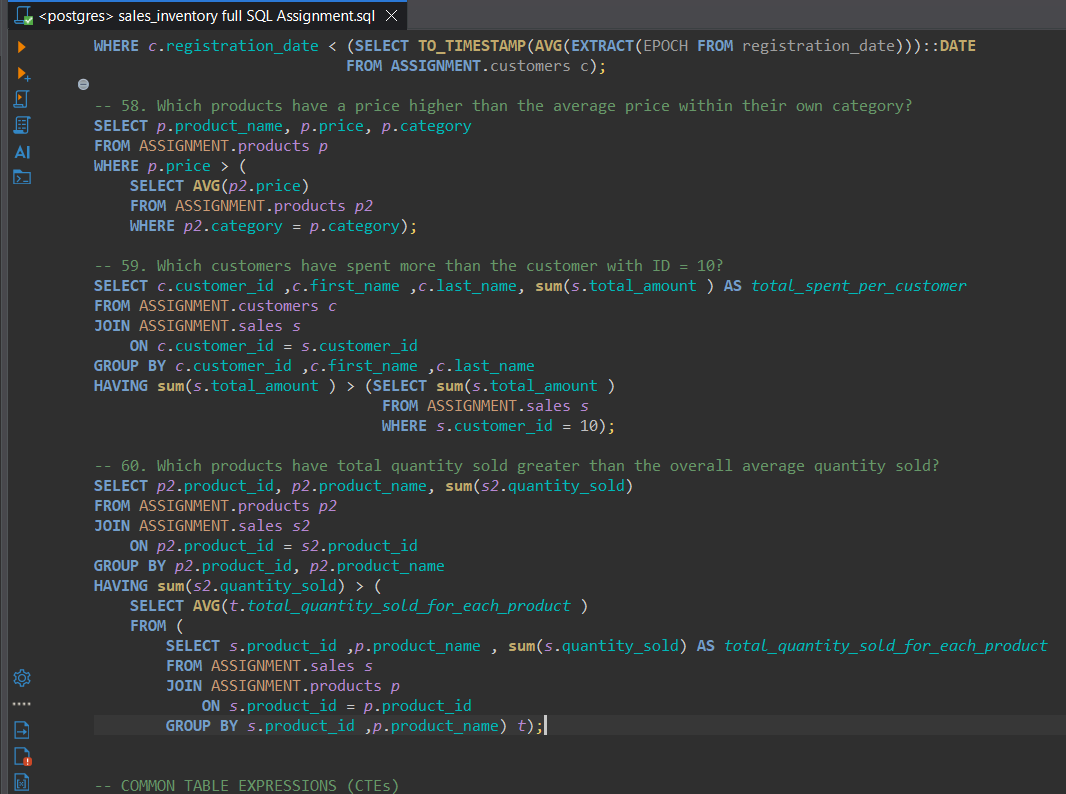Click 'AVG(t.total_quantity_sold_for_each_product)' expression
This screenshot has height=794, width=1066.
pyautogui.click(x=390, y=606)
